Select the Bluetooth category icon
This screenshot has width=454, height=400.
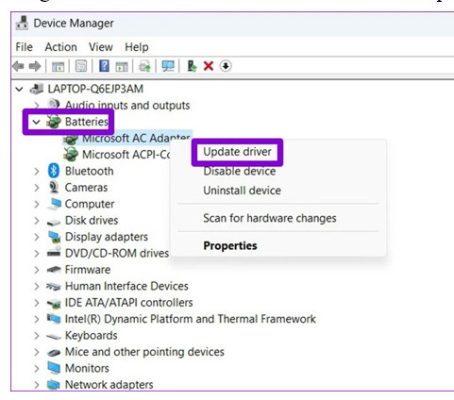click(54, 171)
